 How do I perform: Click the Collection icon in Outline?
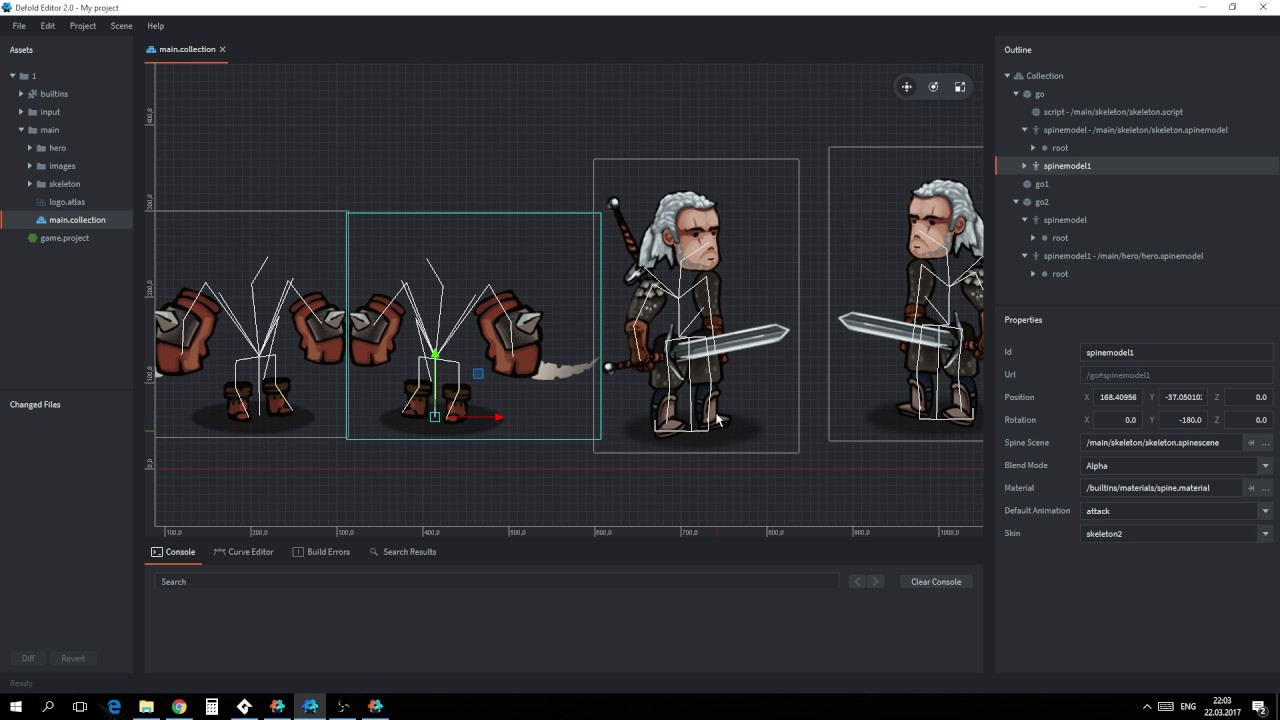click(1018, 76)
